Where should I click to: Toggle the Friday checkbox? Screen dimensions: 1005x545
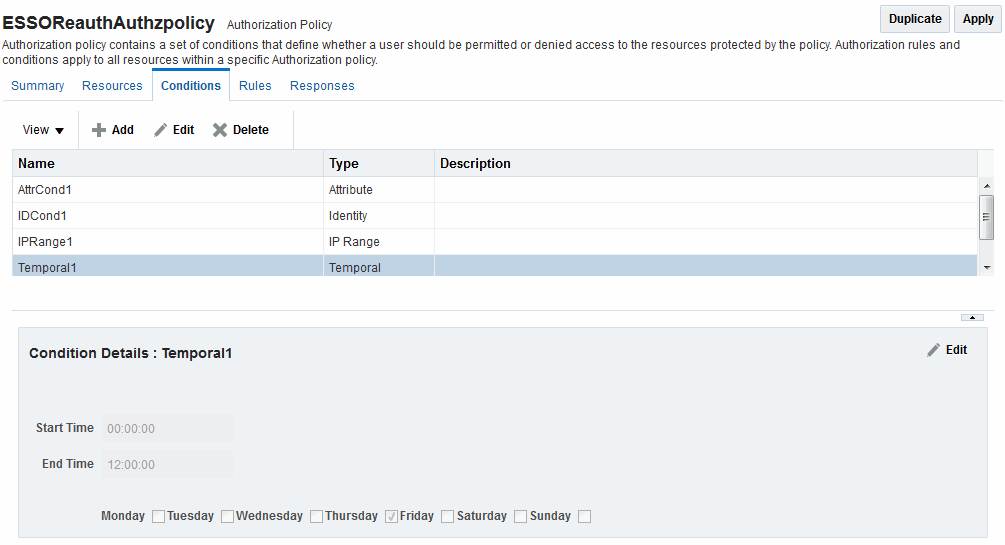447,517
